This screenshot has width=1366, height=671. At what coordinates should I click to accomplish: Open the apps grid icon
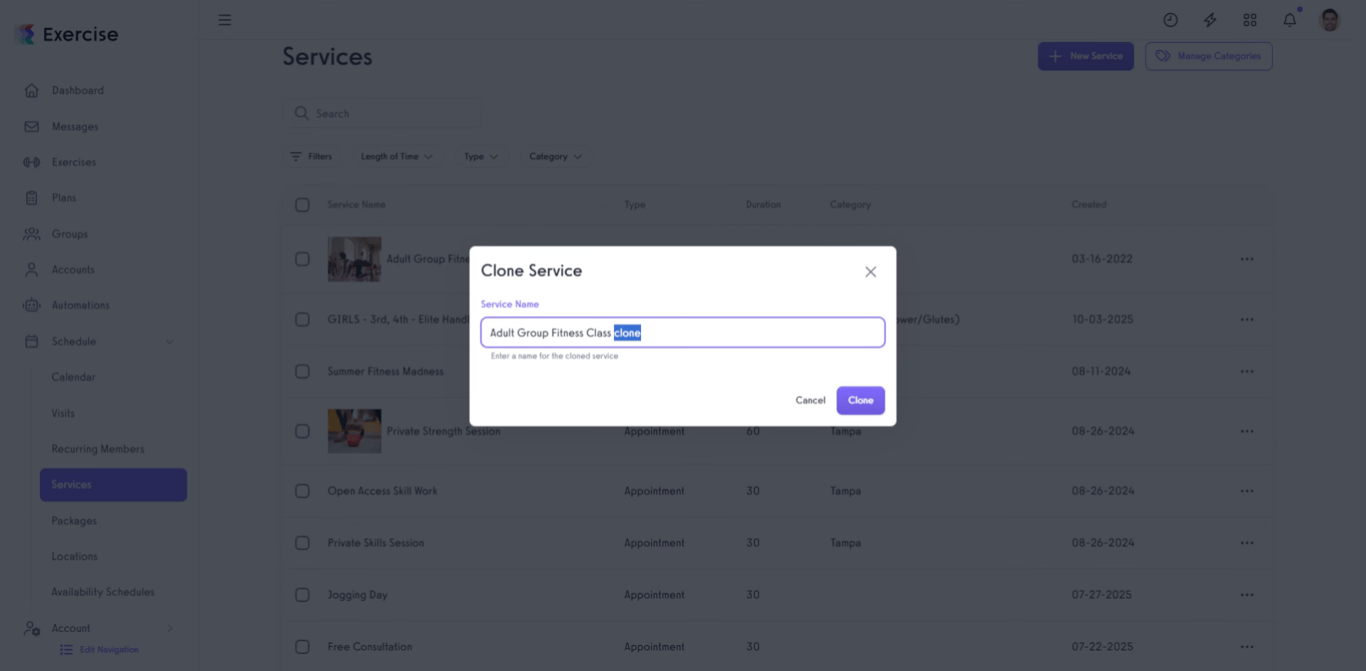click(1250, 19)
